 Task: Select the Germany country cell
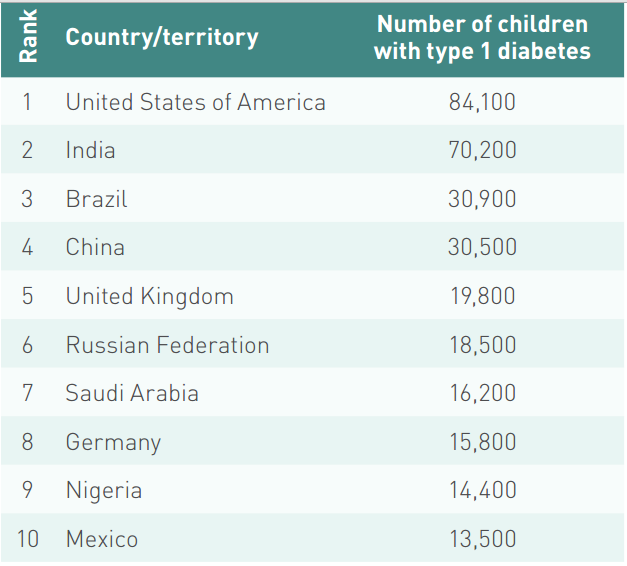[x=113, y=442]
